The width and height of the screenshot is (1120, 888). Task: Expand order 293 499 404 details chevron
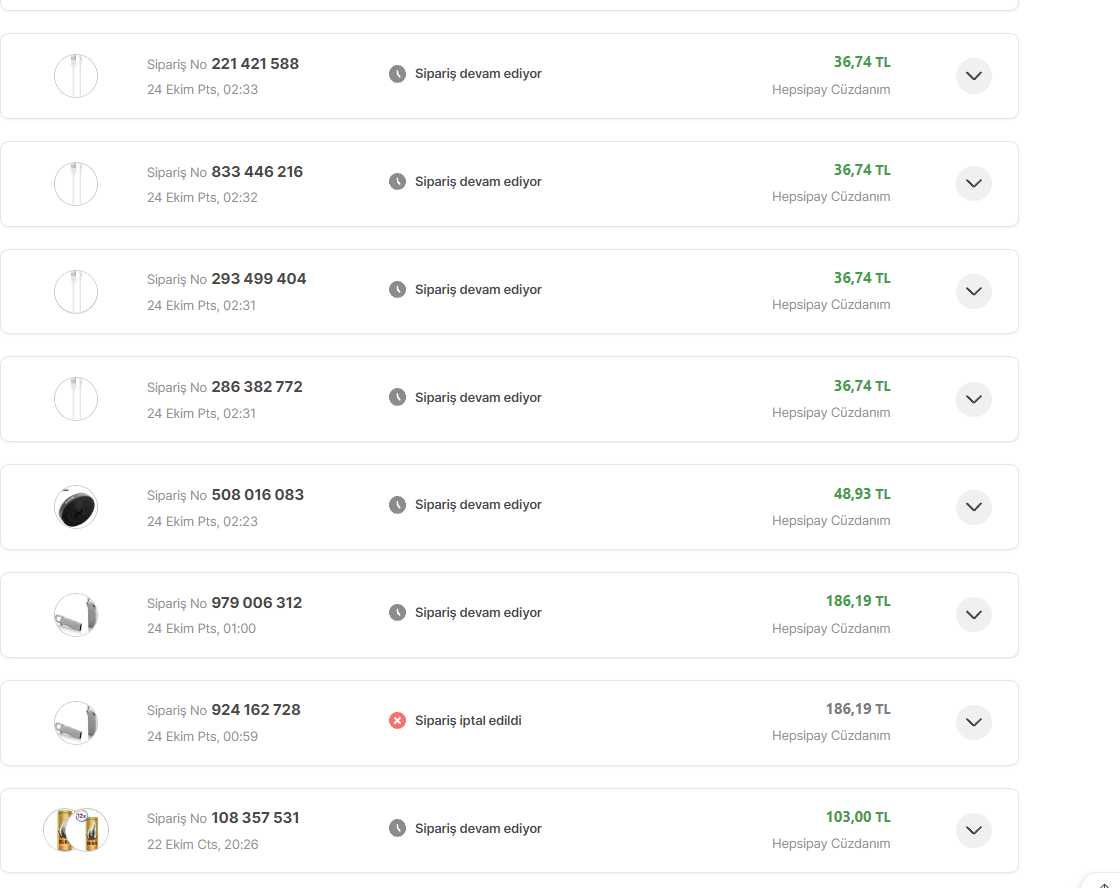(973, 291)
